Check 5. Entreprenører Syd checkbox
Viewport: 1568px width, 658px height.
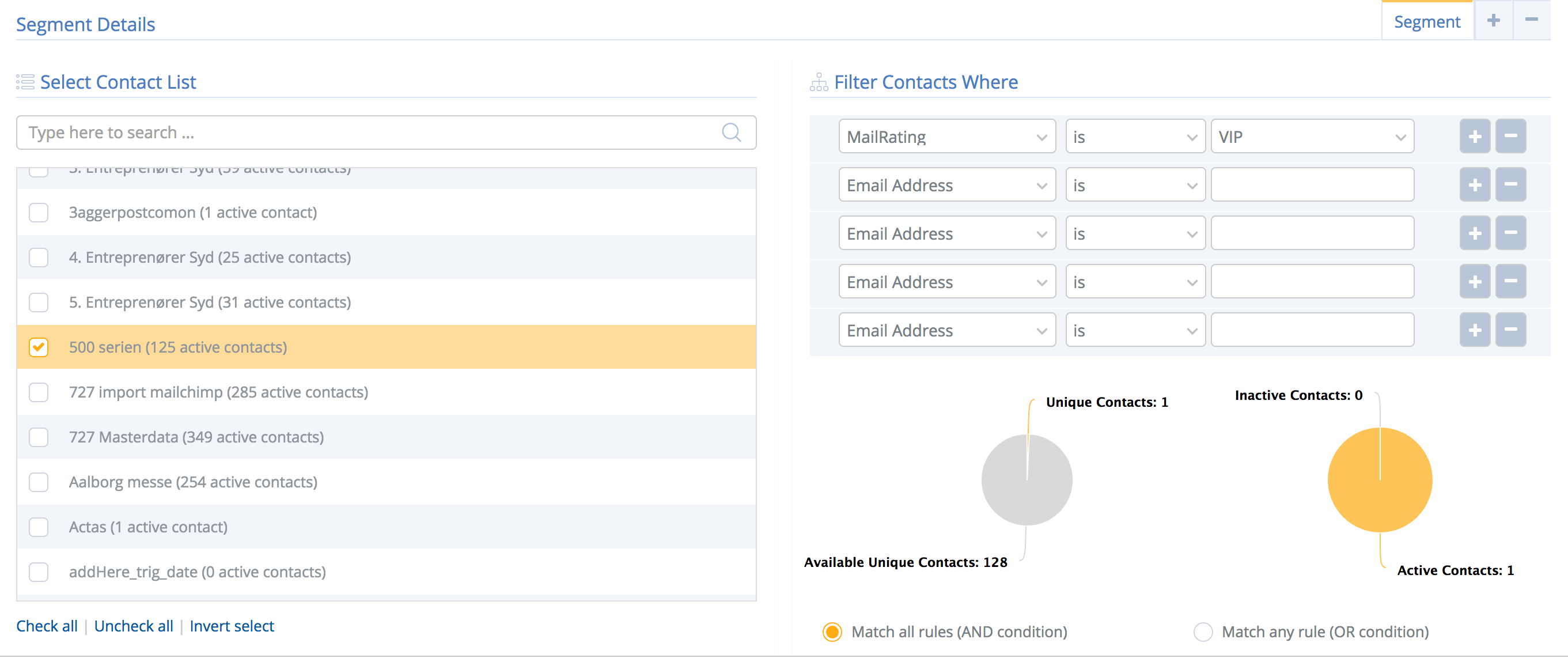(39, 302)
